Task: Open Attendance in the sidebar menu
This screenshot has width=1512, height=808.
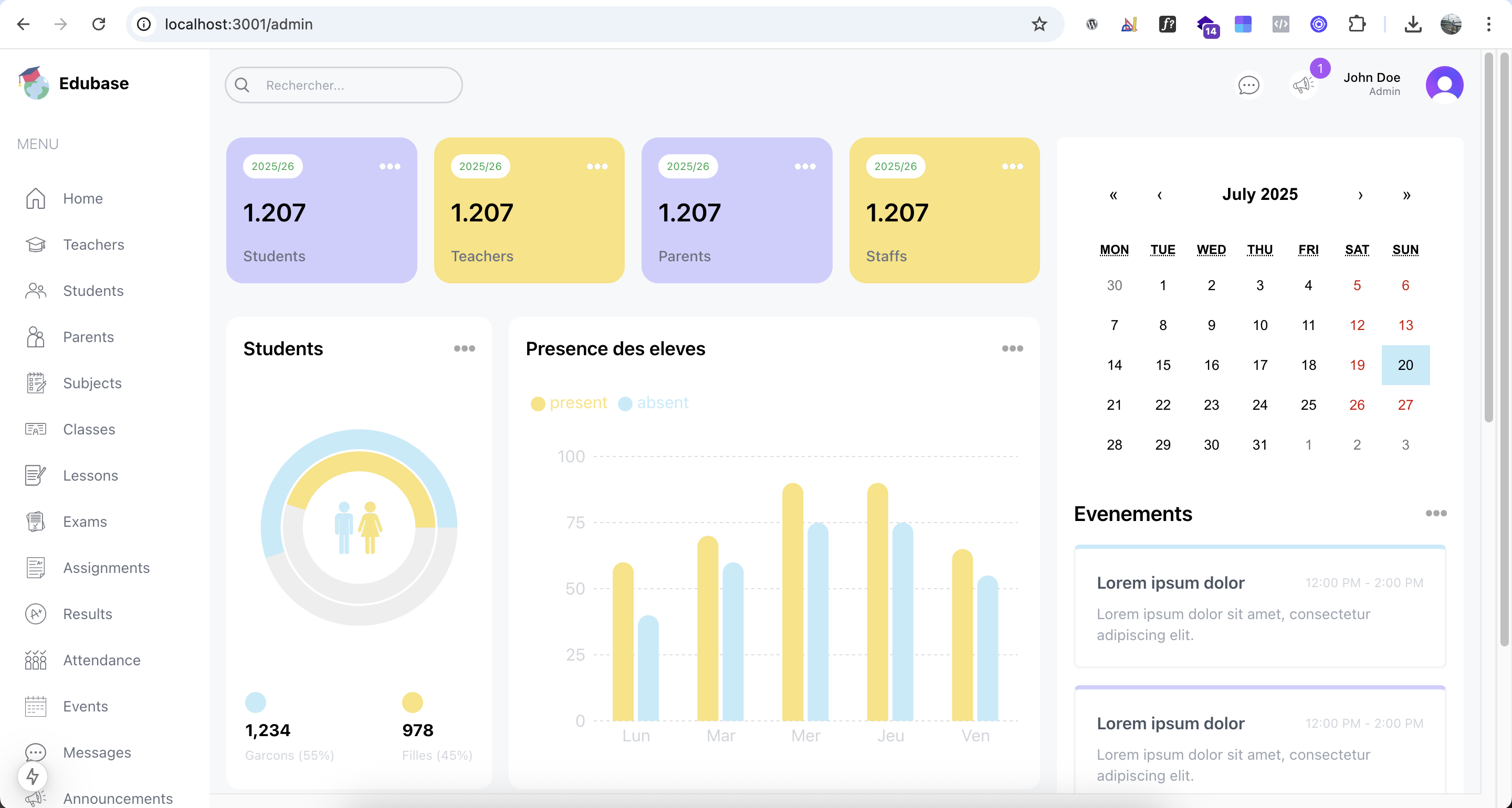Action: click(x=101, y=660)
